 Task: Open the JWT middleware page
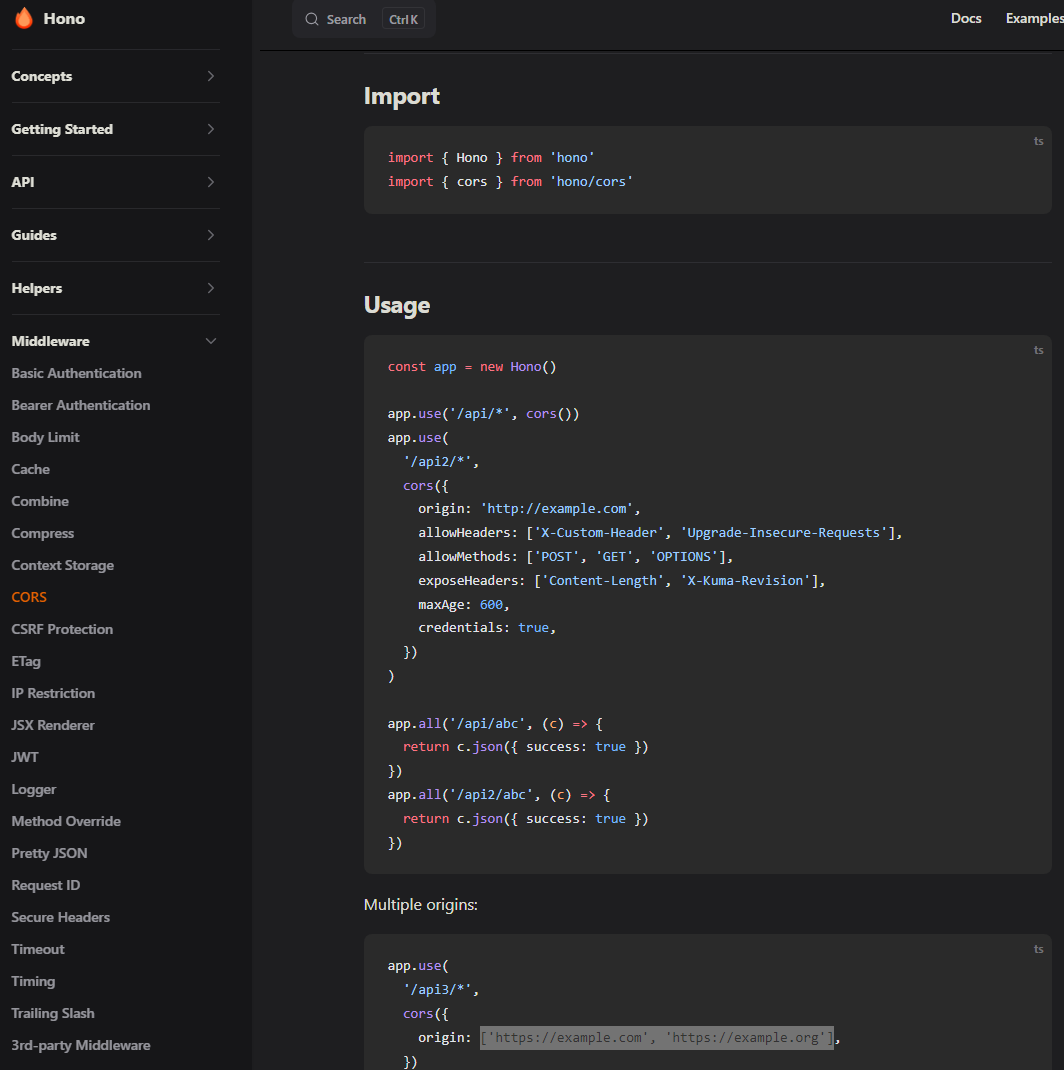pos(25,757)
